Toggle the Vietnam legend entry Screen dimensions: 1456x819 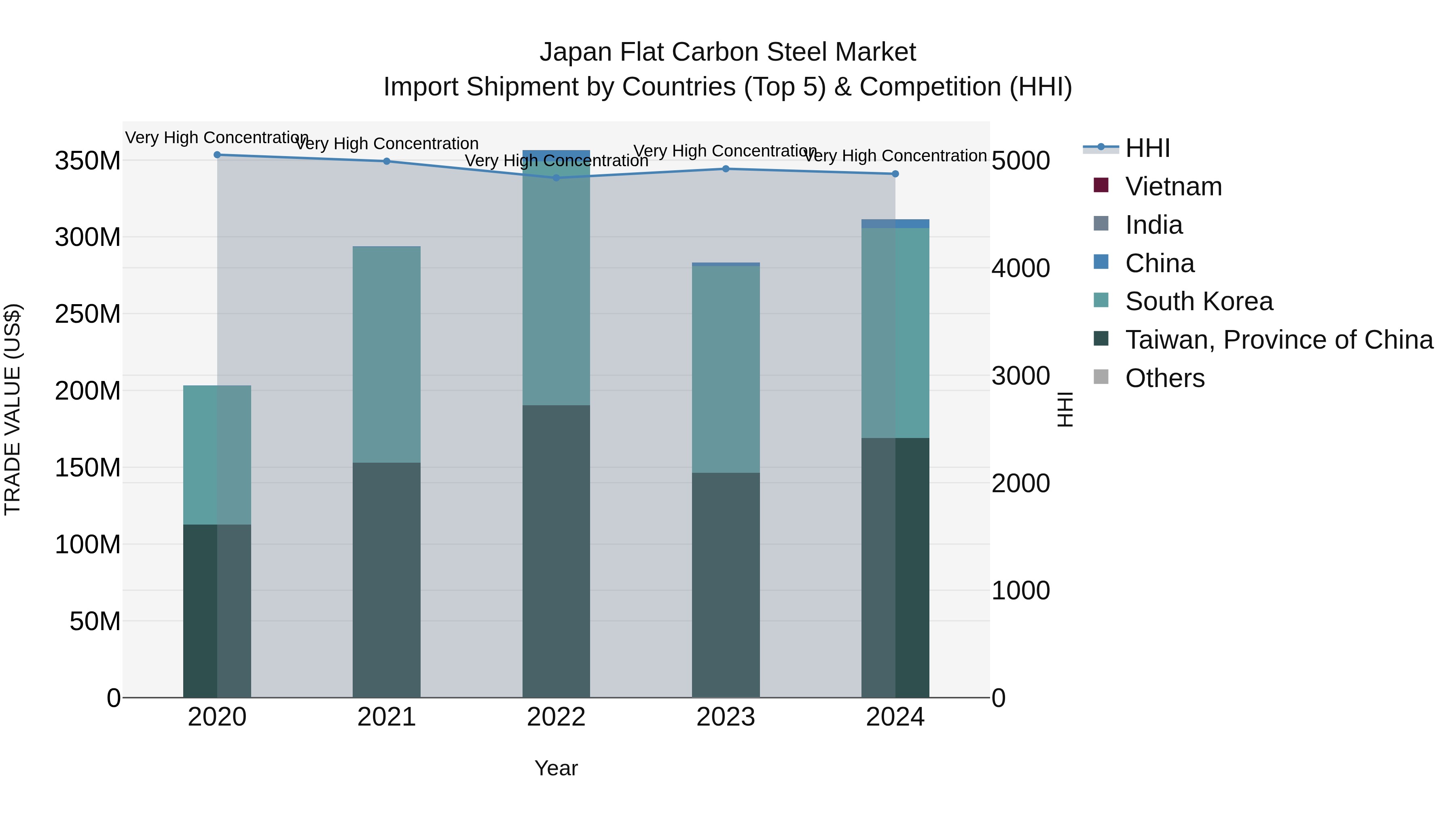click(x=1158, y=186)
